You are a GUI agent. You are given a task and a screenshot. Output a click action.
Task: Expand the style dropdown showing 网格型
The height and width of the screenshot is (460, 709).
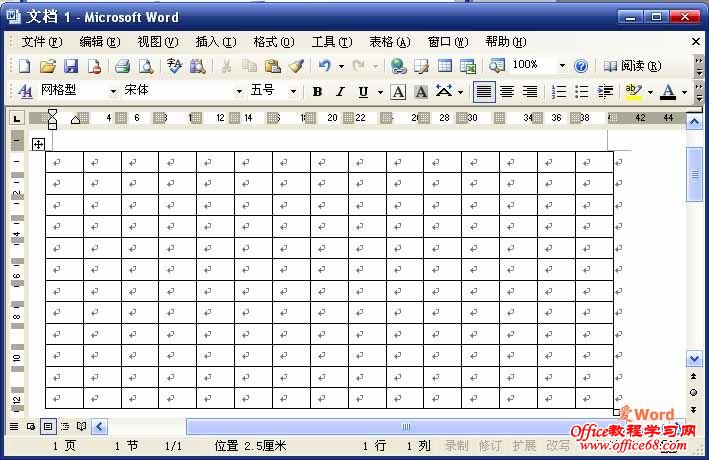pyautogui.click(x=113, y=92)
